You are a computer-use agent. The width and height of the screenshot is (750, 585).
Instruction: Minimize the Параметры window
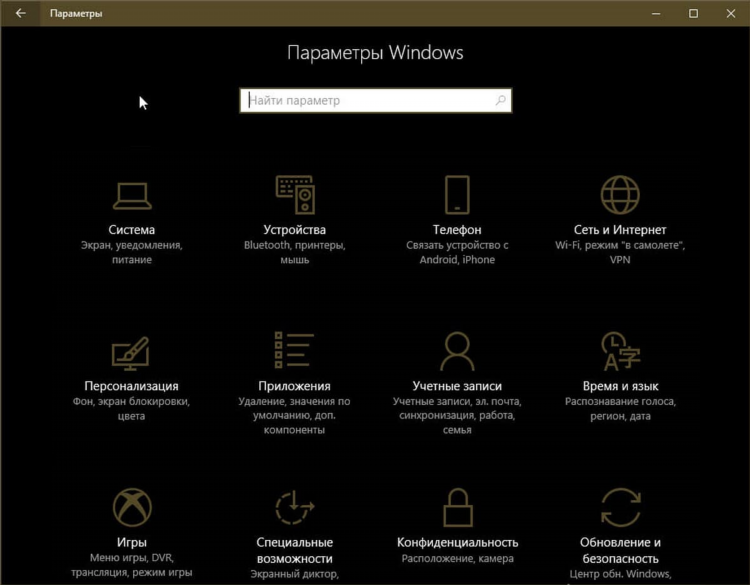(656, 13)
